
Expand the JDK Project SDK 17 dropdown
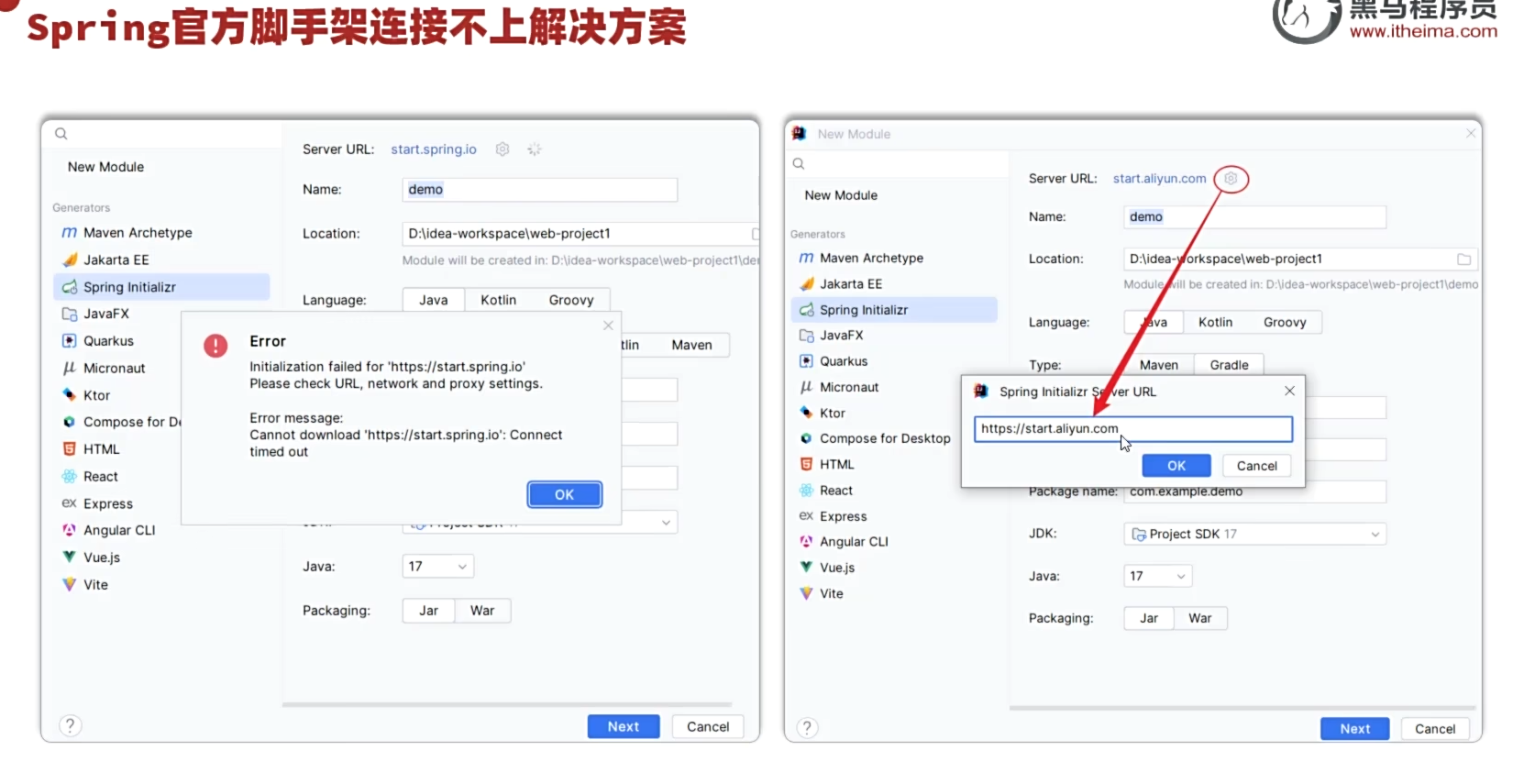[1254, 534]
